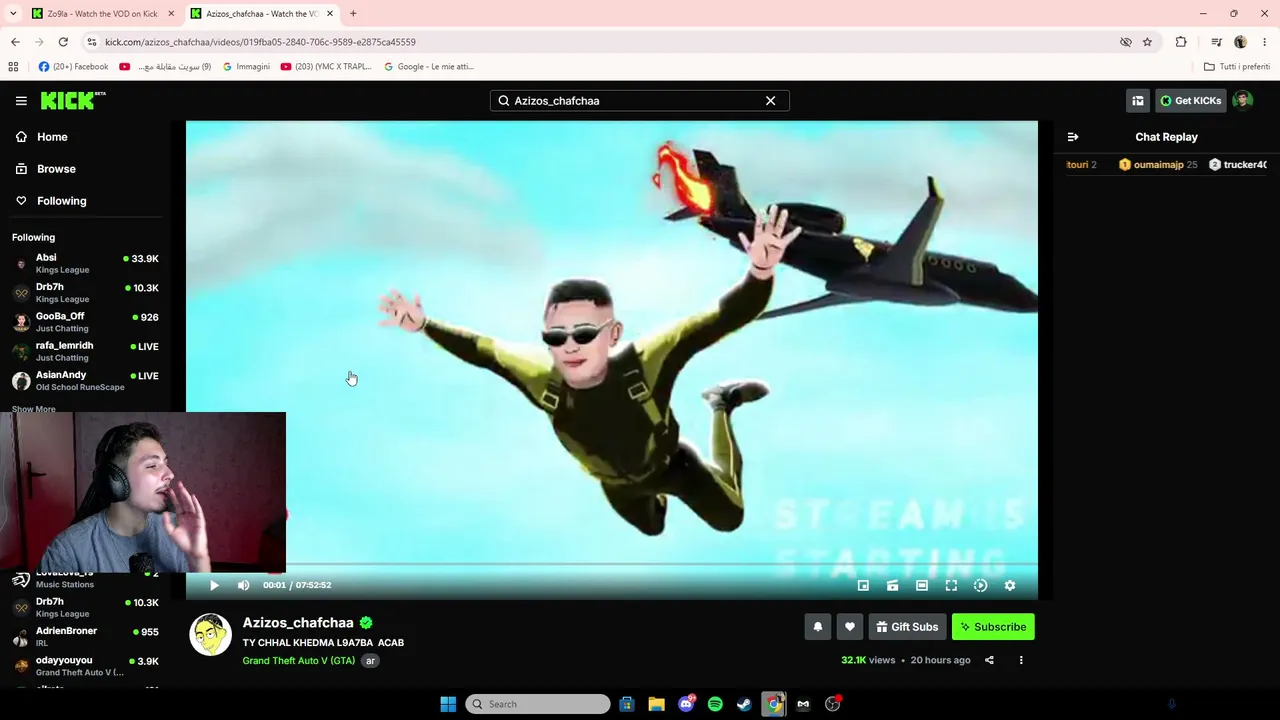The image size is (1280, 720).
Task: Toggle the channel notification bell
Action: tap(817, 627)
